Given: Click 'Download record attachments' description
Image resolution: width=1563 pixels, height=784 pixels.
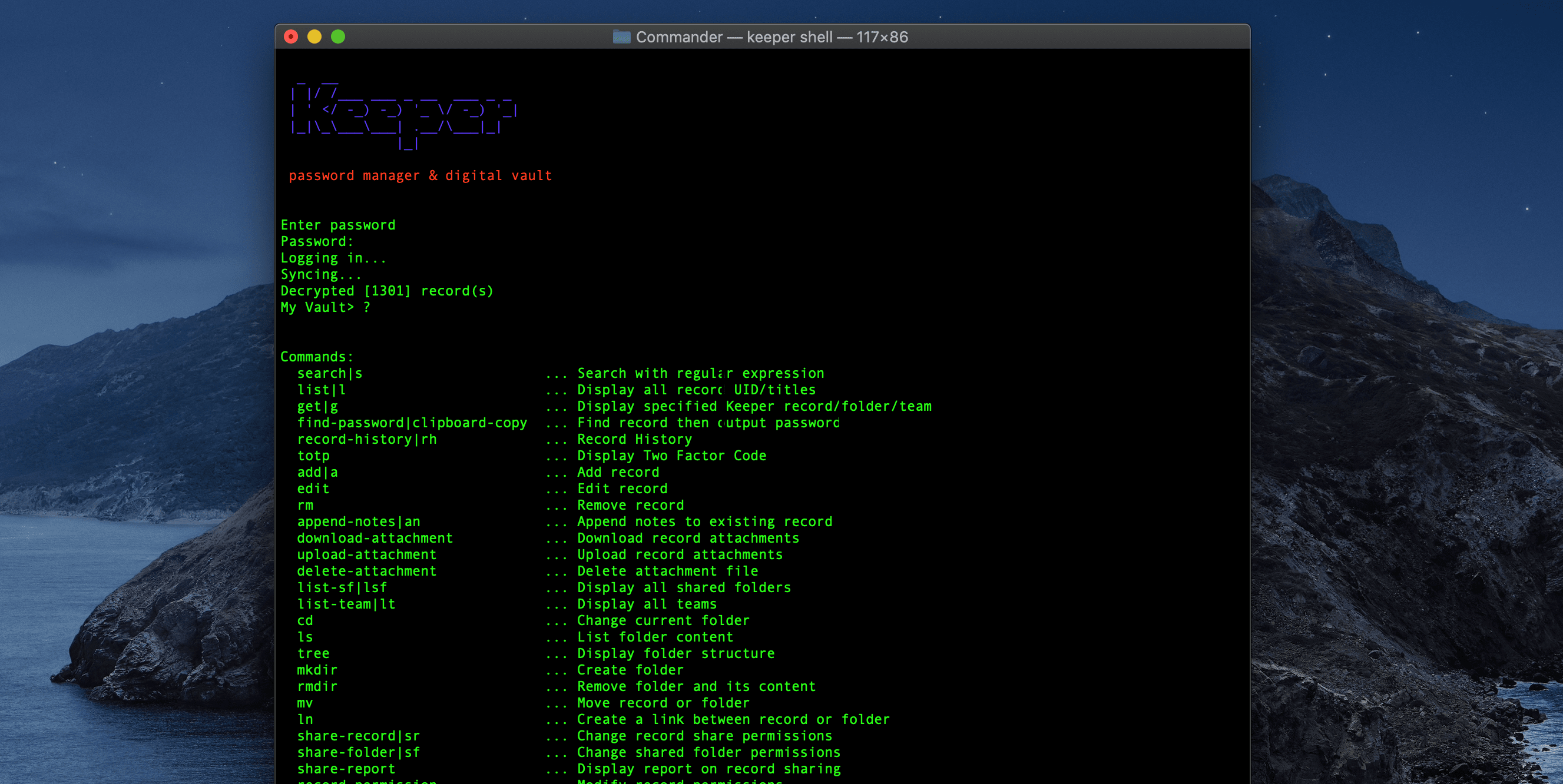Looking at the screenshot, I should tap(688, 538).
